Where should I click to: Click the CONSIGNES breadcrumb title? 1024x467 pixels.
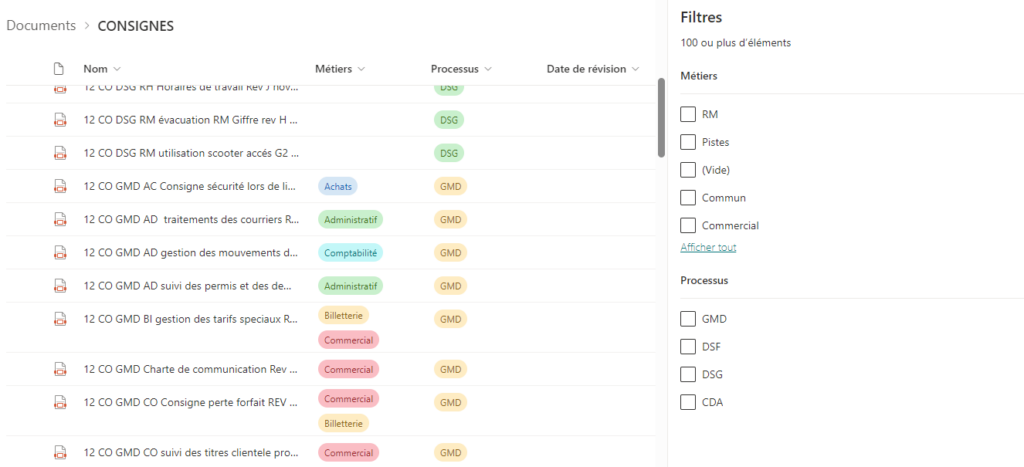(x=136, y=26)
